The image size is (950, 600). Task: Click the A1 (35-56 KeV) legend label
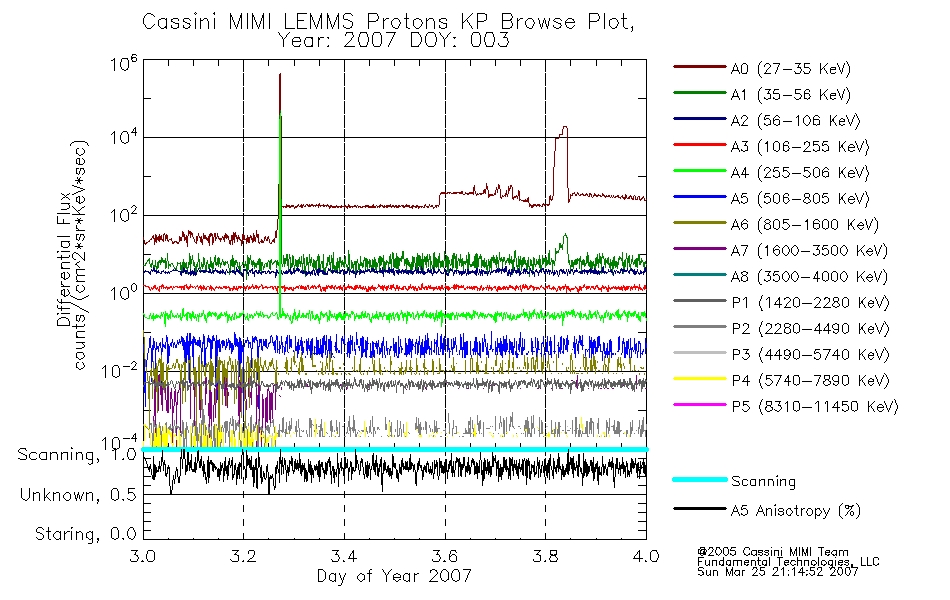(790, 95)
